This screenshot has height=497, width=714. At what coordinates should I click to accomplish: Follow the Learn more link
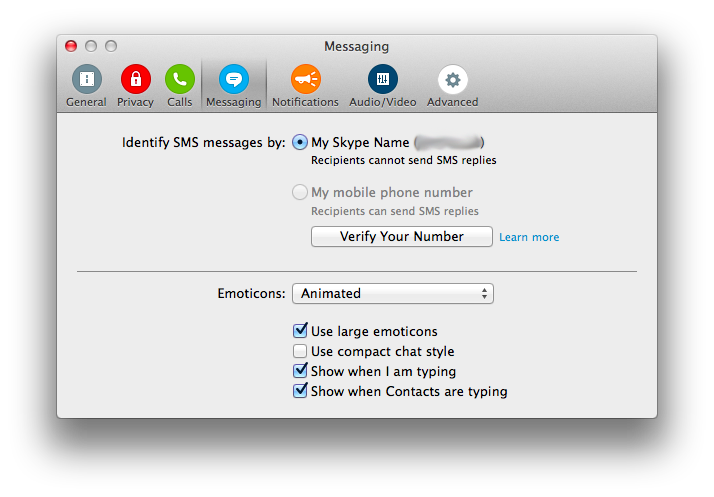(529, 237)
